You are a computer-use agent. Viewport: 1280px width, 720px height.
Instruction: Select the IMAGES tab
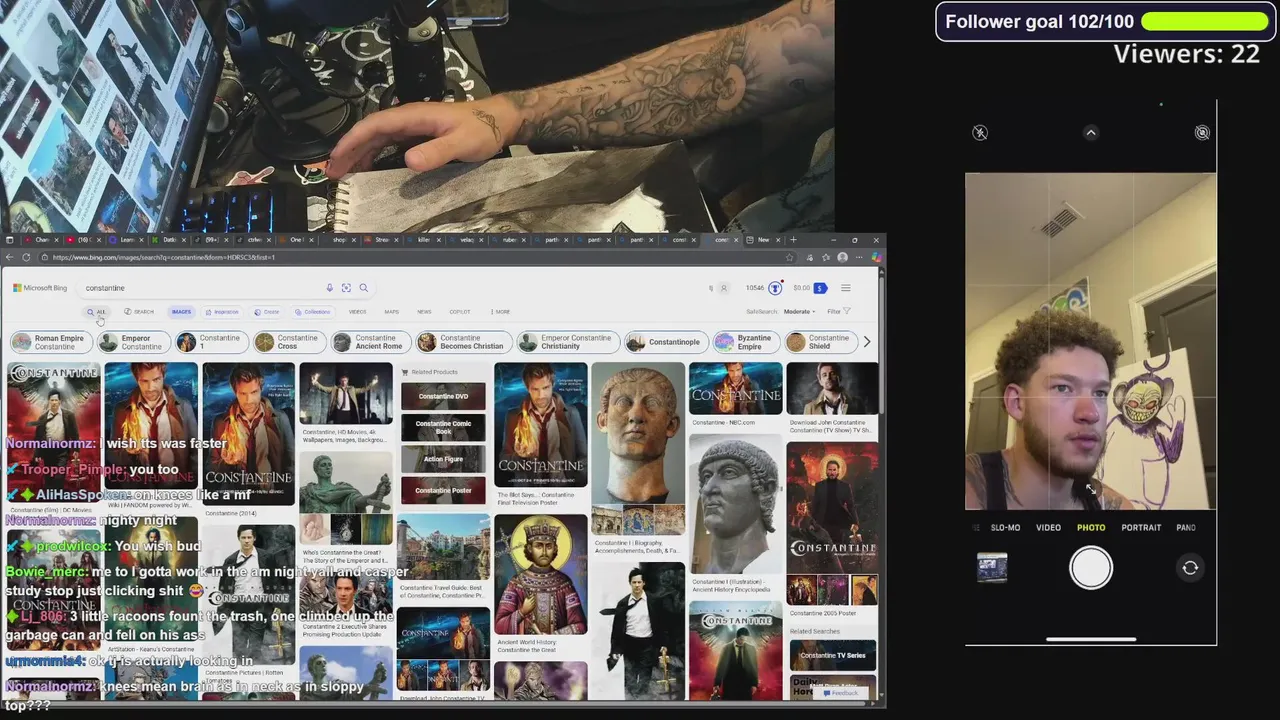[x=181, y=312]
